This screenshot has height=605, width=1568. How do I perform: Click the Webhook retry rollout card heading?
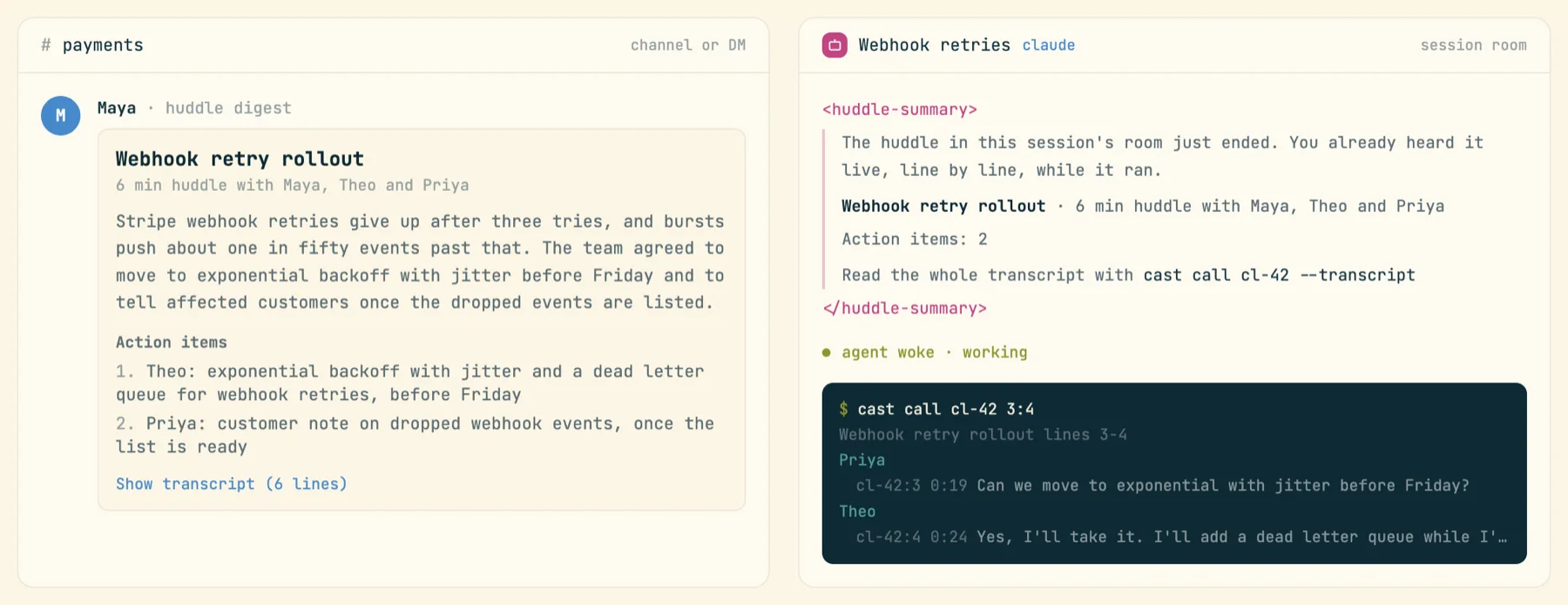[240, 159]
